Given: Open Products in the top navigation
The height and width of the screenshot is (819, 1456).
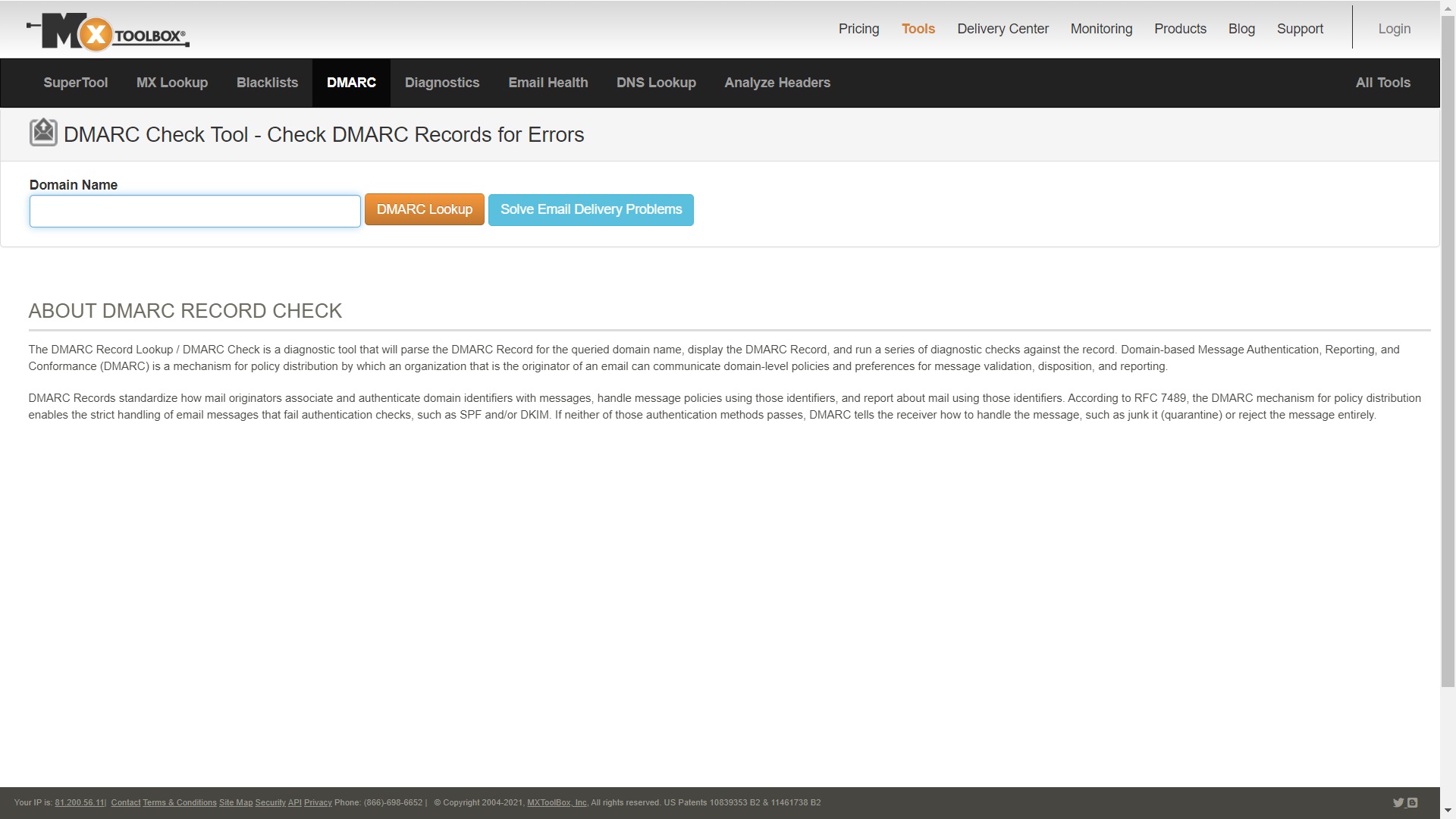Looking at the screenshot, I should [1180, 29].
